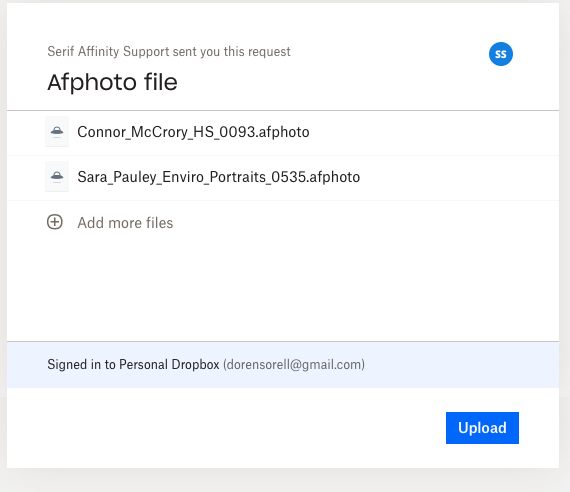The width and height of the screenshot is (570, 492).
Task: Click the Afphoto file heading
Action: 112,82
